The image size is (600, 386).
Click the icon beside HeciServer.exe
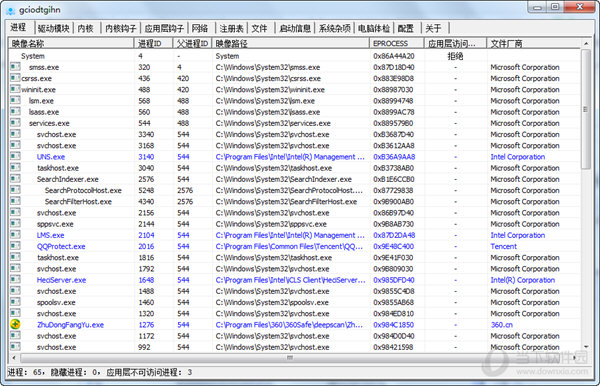pos(15,280)
